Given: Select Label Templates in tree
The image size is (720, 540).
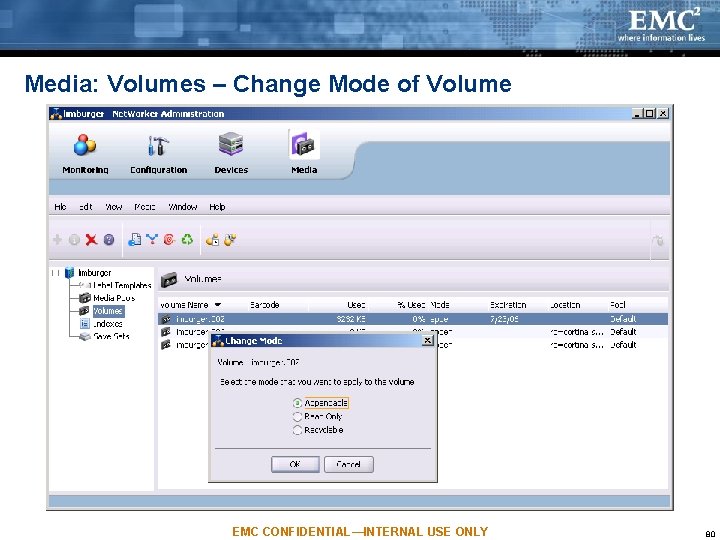Looking at the screenshot, I should 122,286.
